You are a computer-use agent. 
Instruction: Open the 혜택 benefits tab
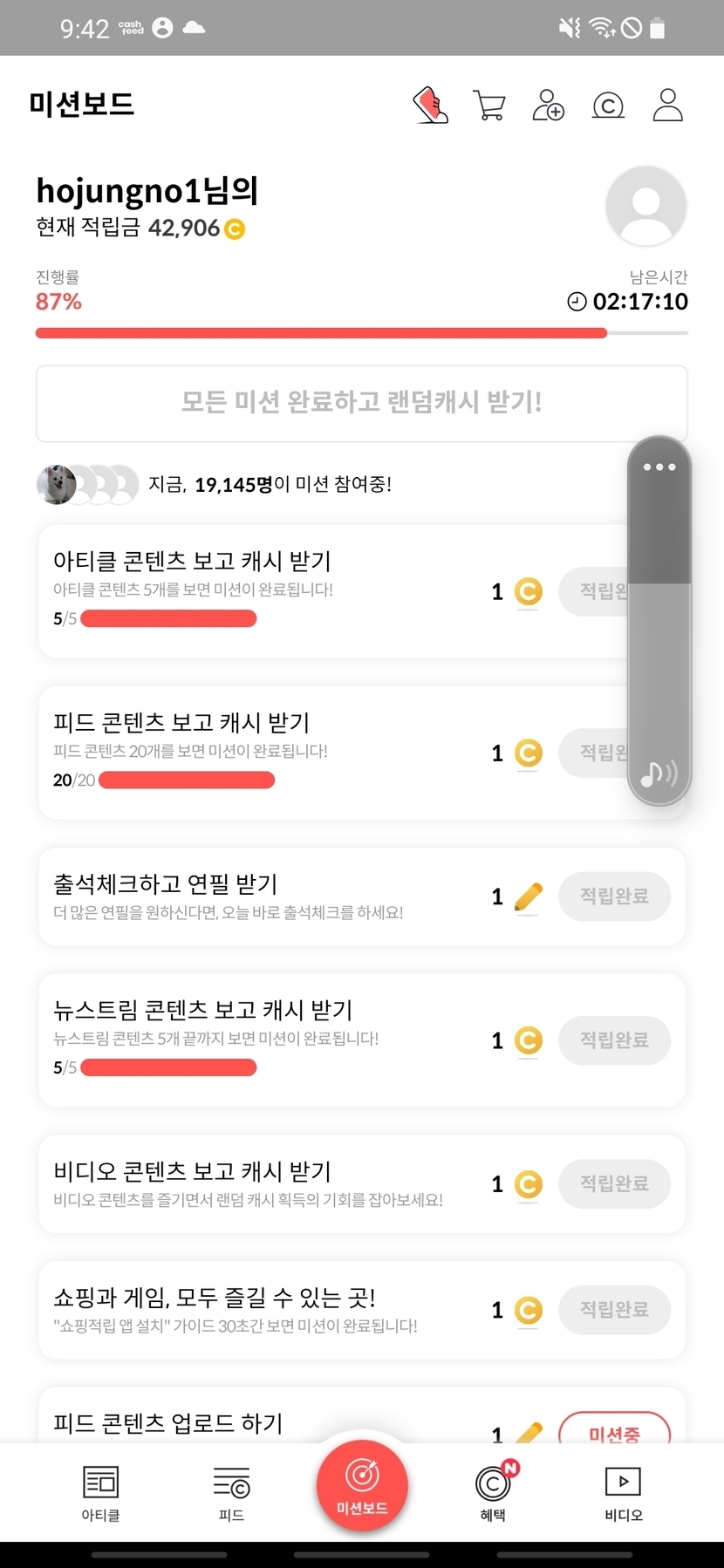click(x=493, y=1493)
